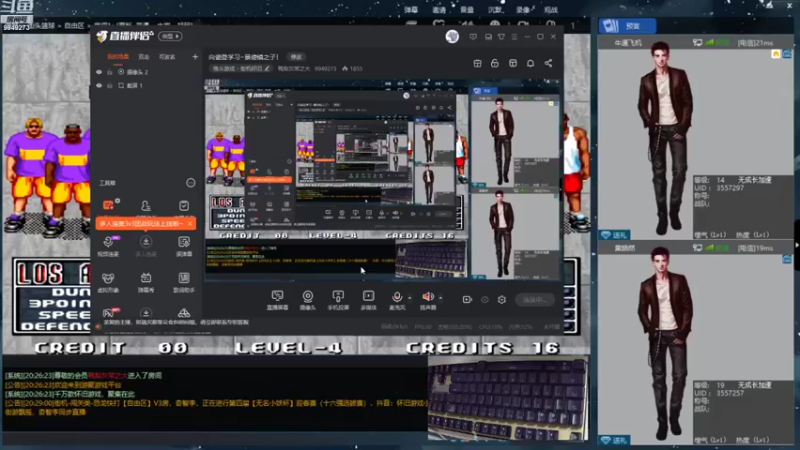Open the 工具箱 tool at the end of the 虚拟形象 row

point(184,282)
